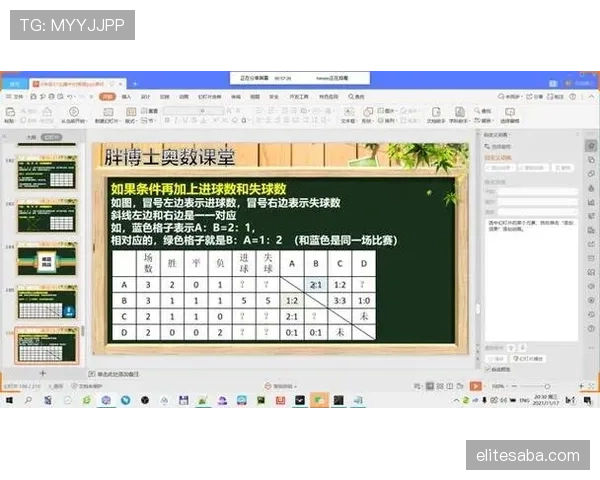Screen dimensions: 600x480
Task: Open the Insert ribbon tab
Action: point(126,97)
